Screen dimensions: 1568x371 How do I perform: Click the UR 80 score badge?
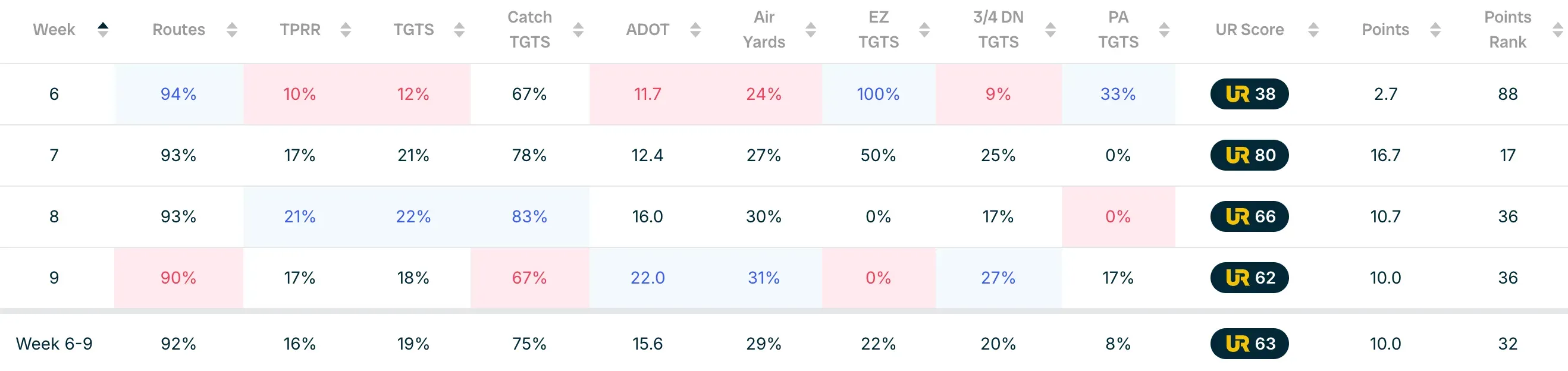click(1249, 155)
